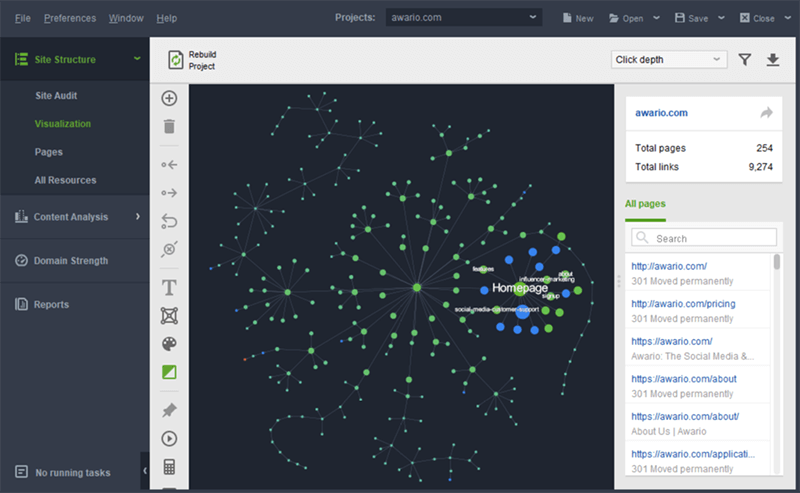The width and height of the screenshot is (800, 493).
Task: Open the Click depth dropdown
Action: (669, 60)
